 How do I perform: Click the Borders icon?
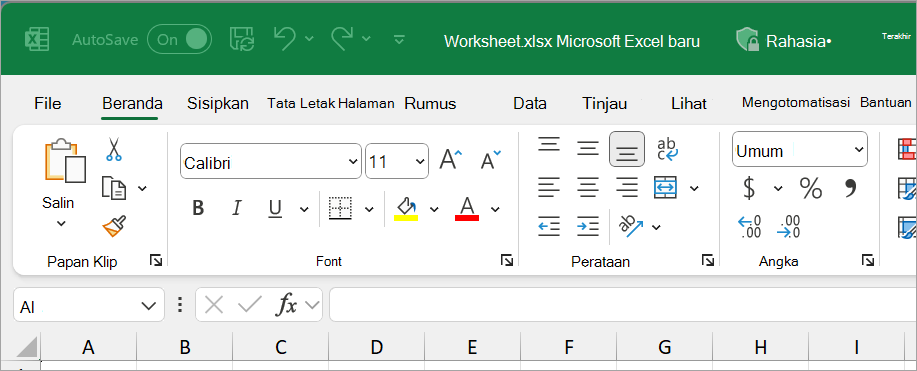340,208
